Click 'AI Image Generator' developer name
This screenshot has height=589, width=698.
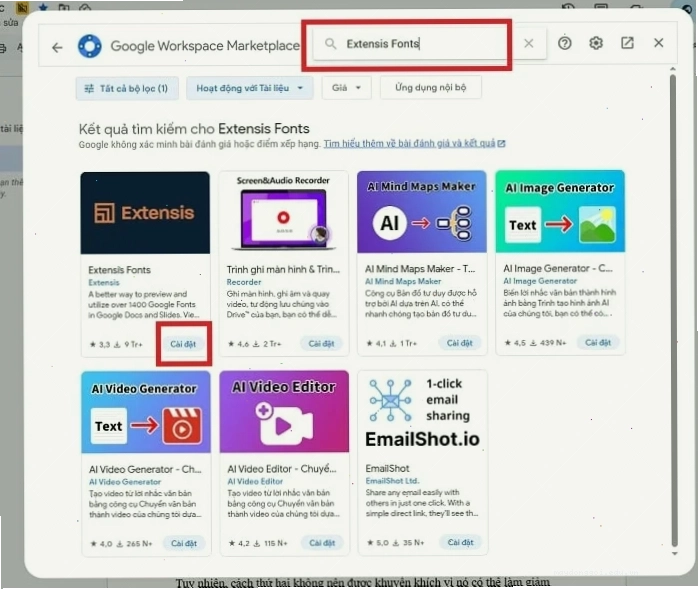point(540,281)
